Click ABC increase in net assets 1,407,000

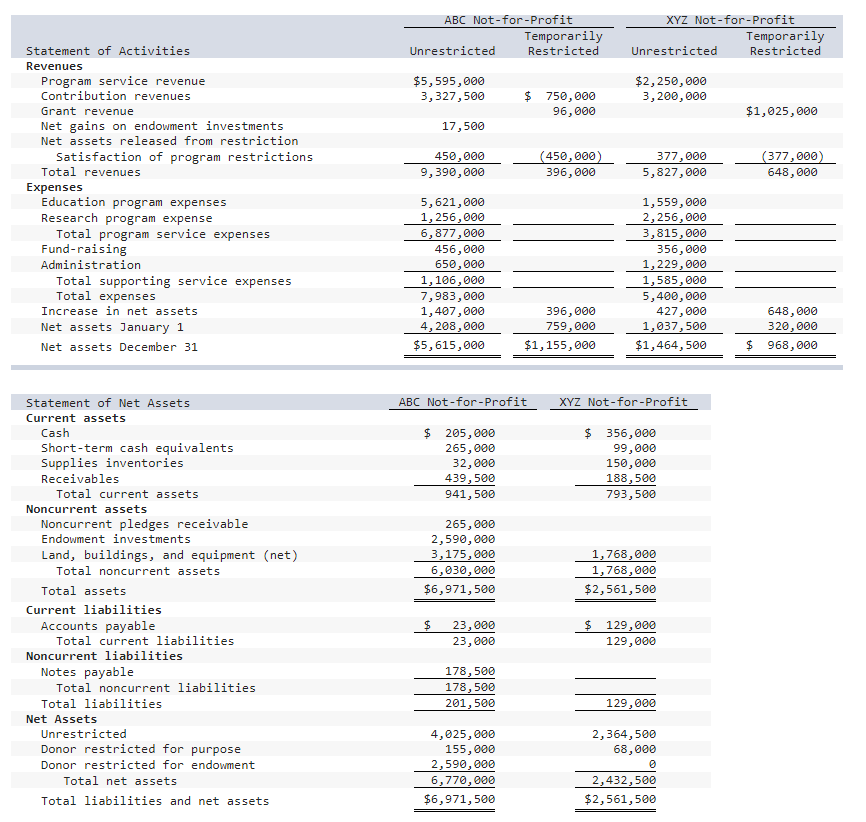click(452, 311)
